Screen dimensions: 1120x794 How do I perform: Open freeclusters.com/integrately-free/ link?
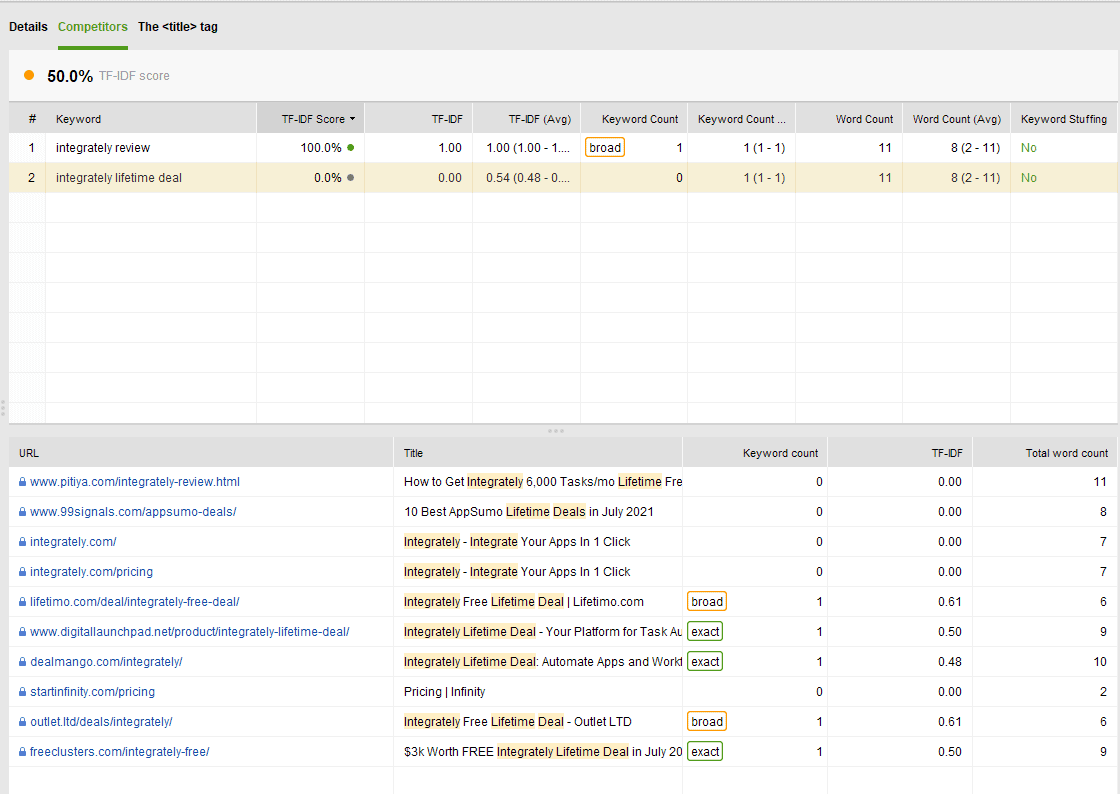[119, 752]
